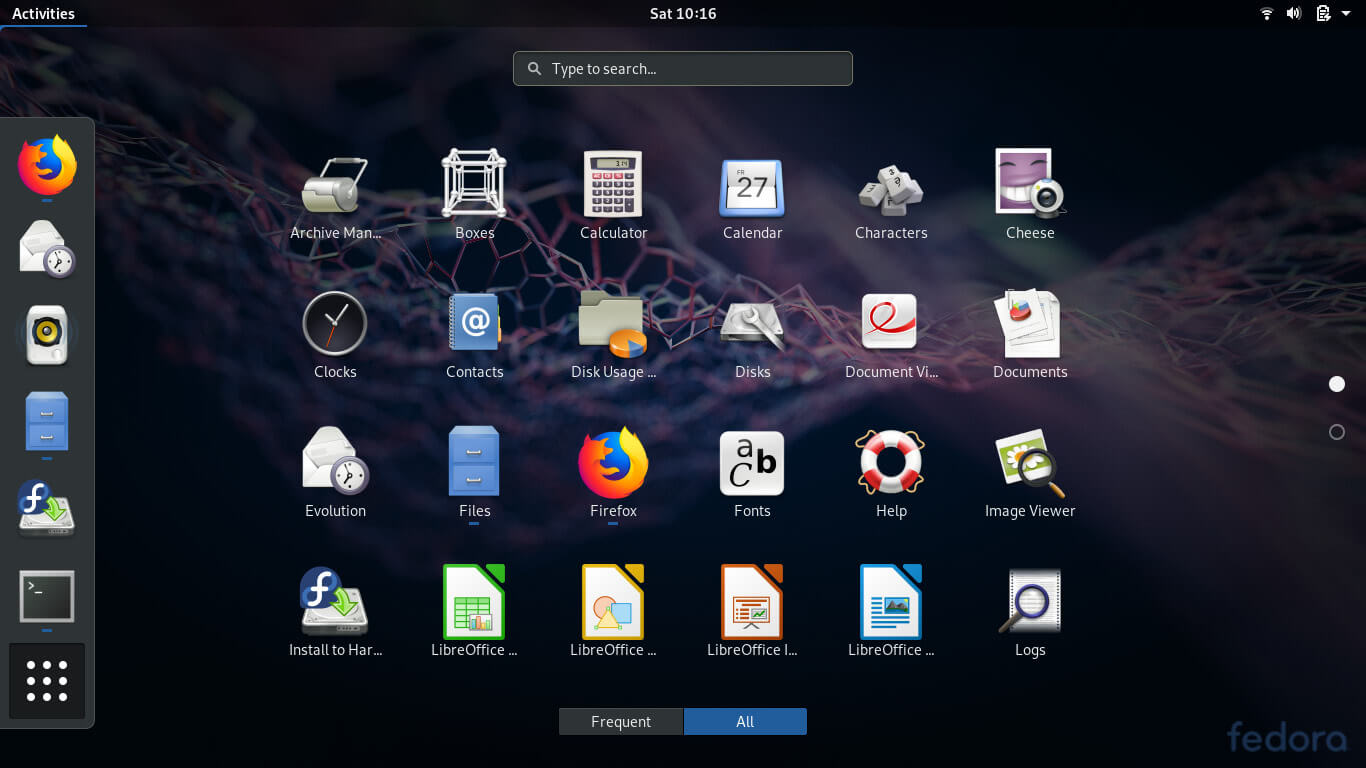Open the Activities overview menu

tap(43, 13)
